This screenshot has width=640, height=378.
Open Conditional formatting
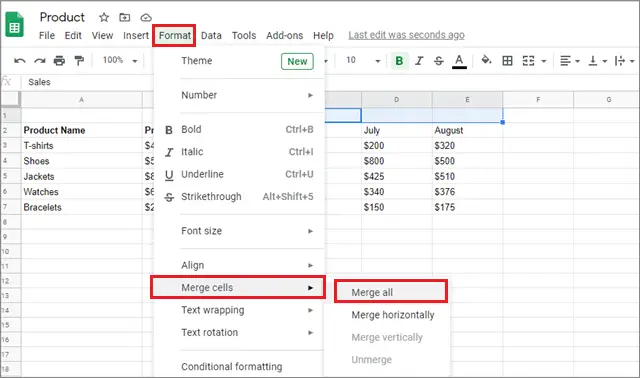click(239, 367)
